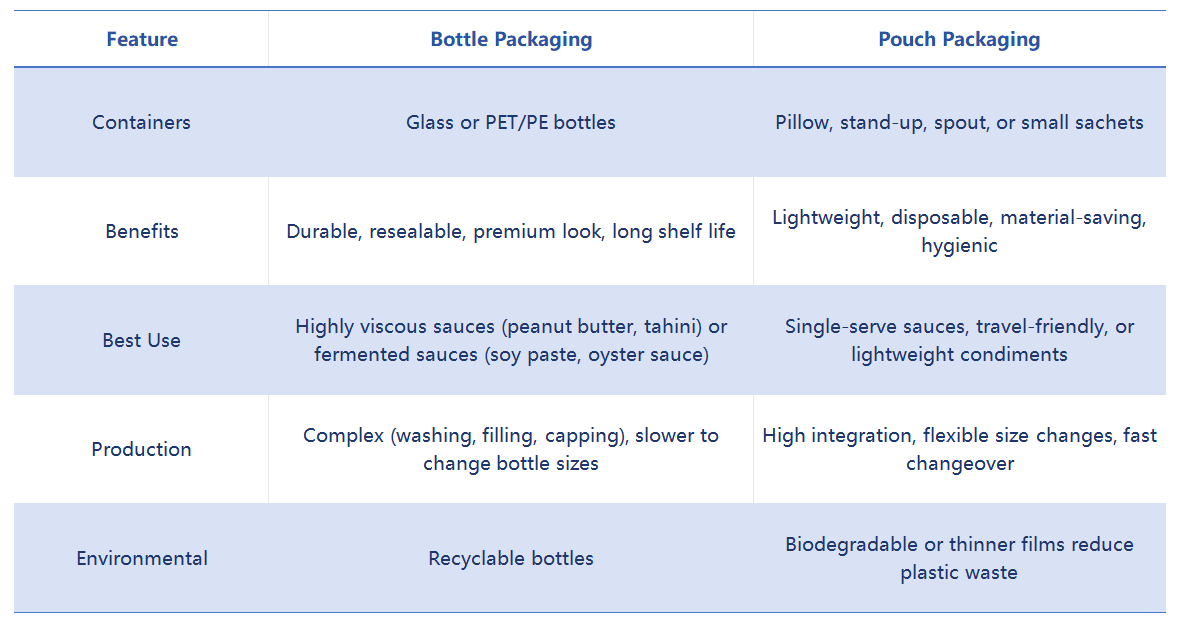This screenshot has width=1179, height=620.
Task: Select the 'Pillow, stand-up, spout' pouch containers cell
Action: [959, 123]
